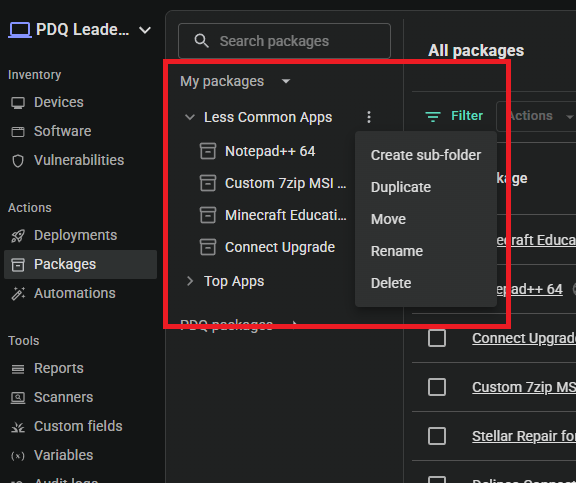Click the Custom fields icon
576x483 pixels.
(18, 427)
